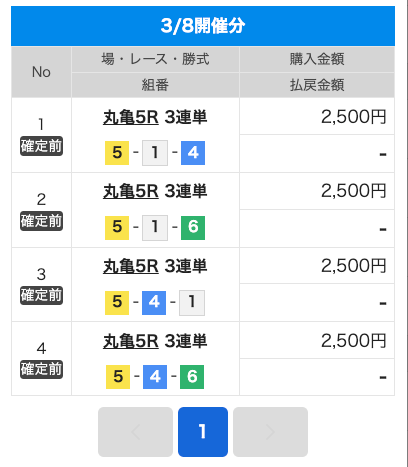Open the 丸亀5R link in row 3
The height and width of the screenshot is (467, 408).
[131, 266]
